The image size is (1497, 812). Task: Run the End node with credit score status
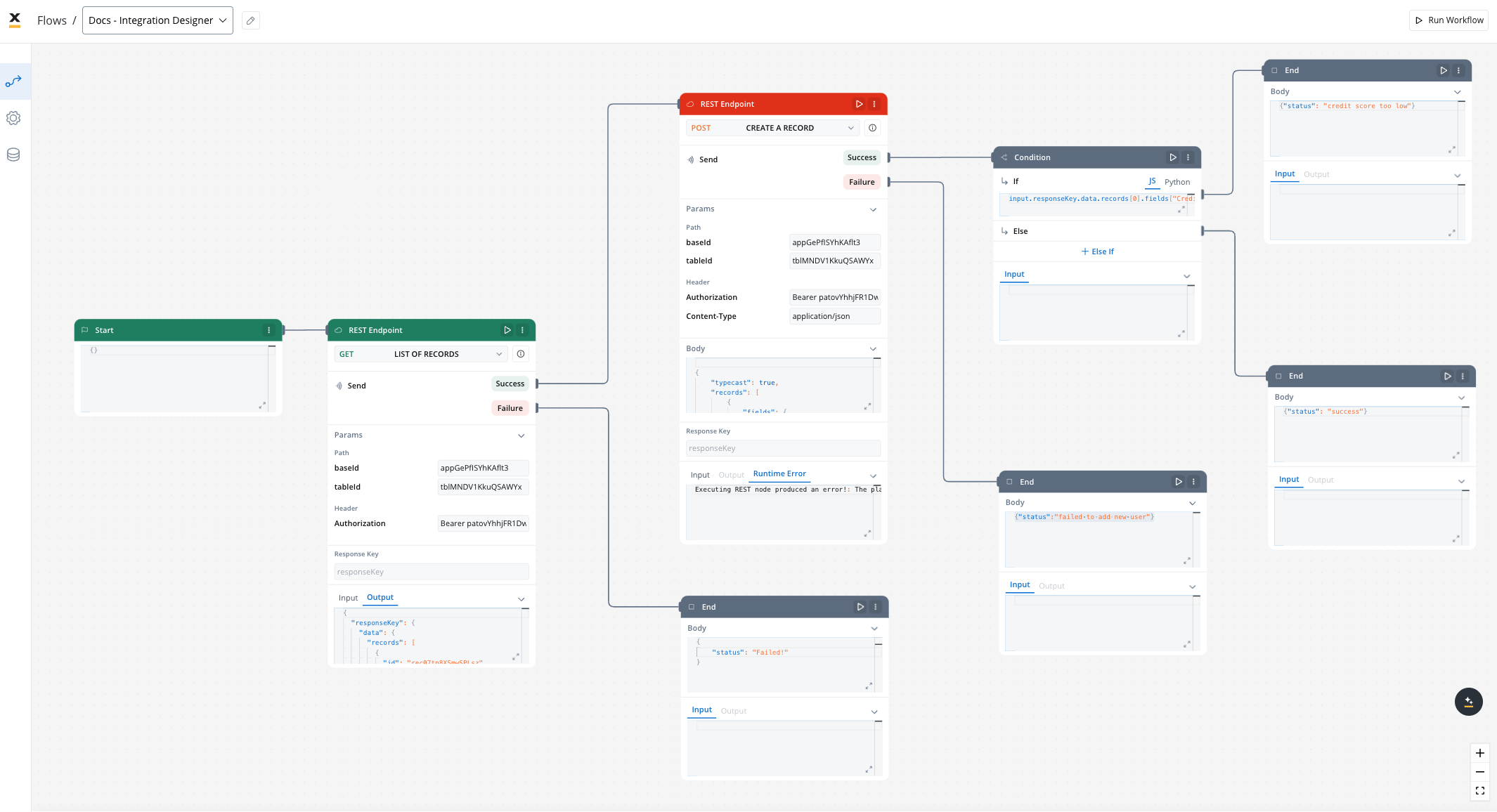[1444, 70]
